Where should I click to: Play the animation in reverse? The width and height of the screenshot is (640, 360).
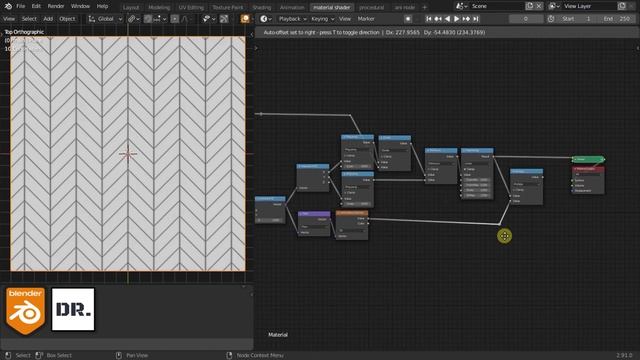coord(447,19)
